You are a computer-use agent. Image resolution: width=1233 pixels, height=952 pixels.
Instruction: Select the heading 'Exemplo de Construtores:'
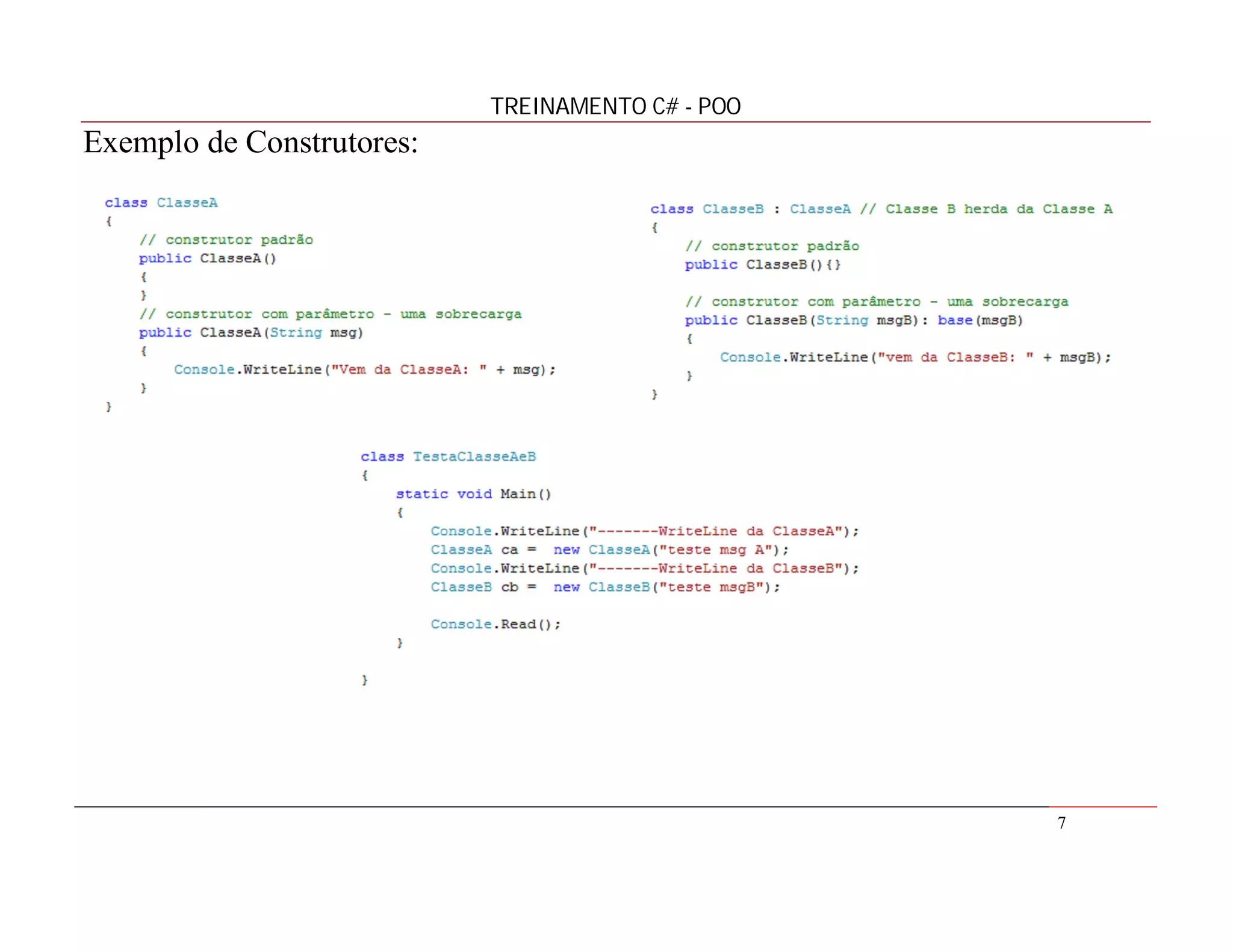250,143
